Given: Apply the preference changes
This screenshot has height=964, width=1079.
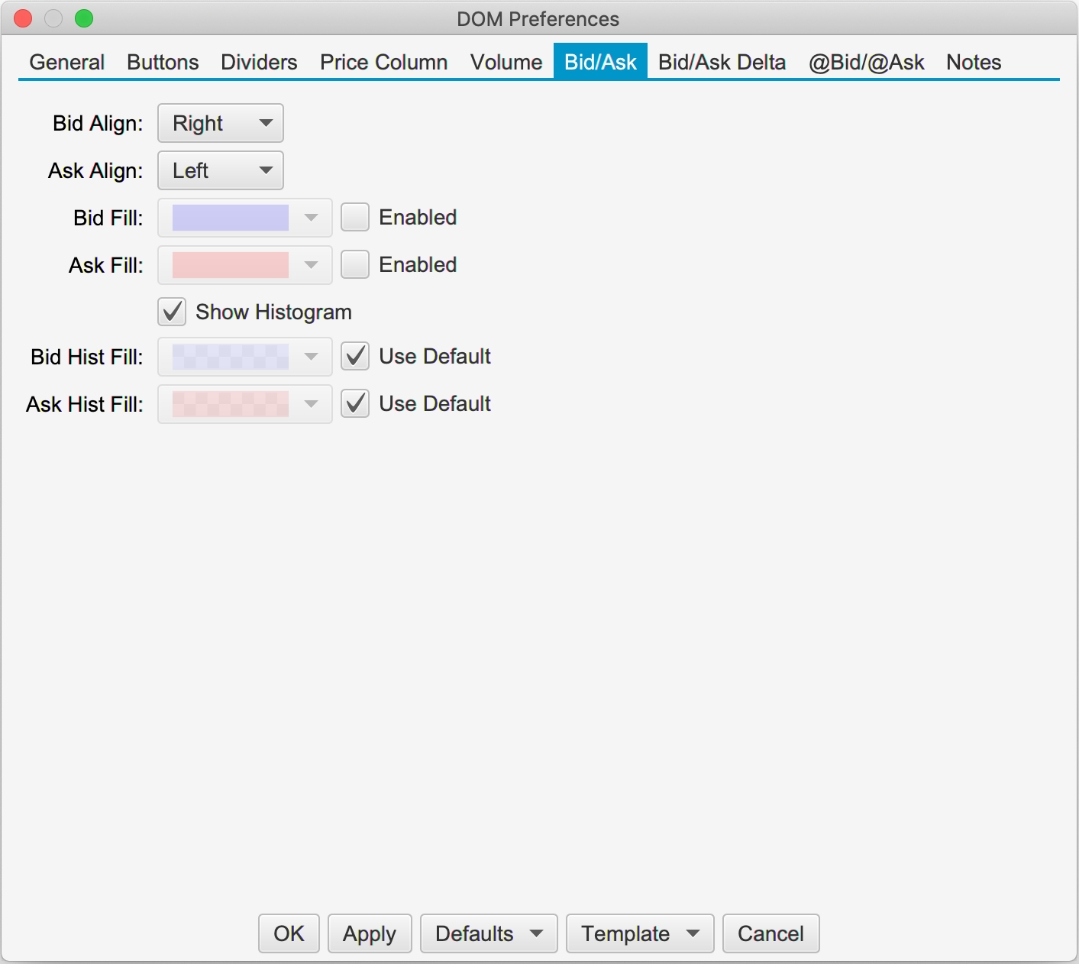Looking at the screenshot, I should tap(370, 934).
